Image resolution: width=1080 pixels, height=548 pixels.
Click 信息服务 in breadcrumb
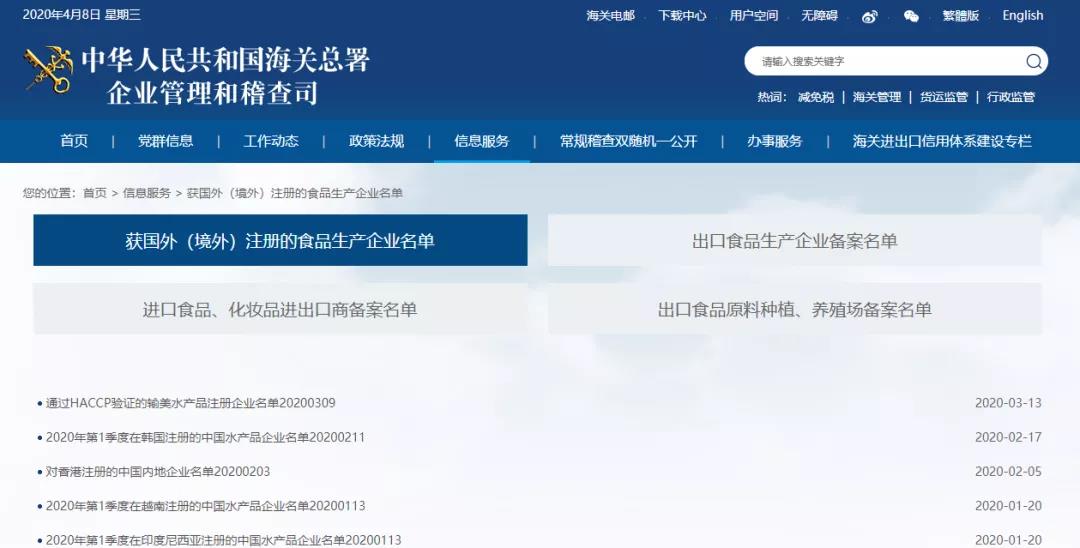click(147, 193)
